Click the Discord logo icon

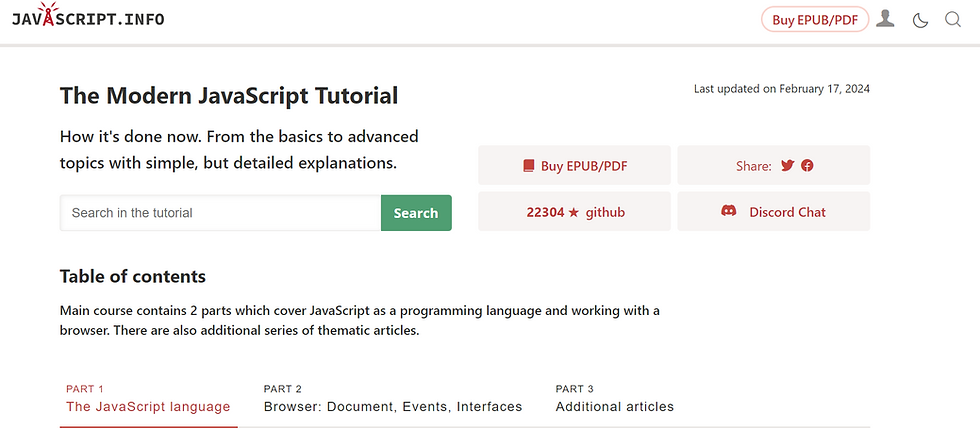point(729,211)
